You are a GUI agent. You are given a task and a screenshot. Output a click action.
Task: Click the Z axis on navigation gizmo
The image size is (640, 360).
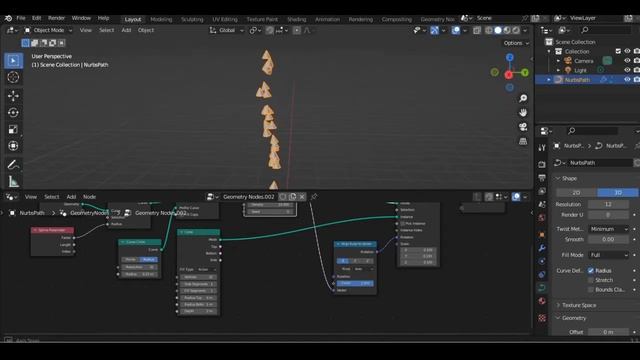[x=510, y=58]
